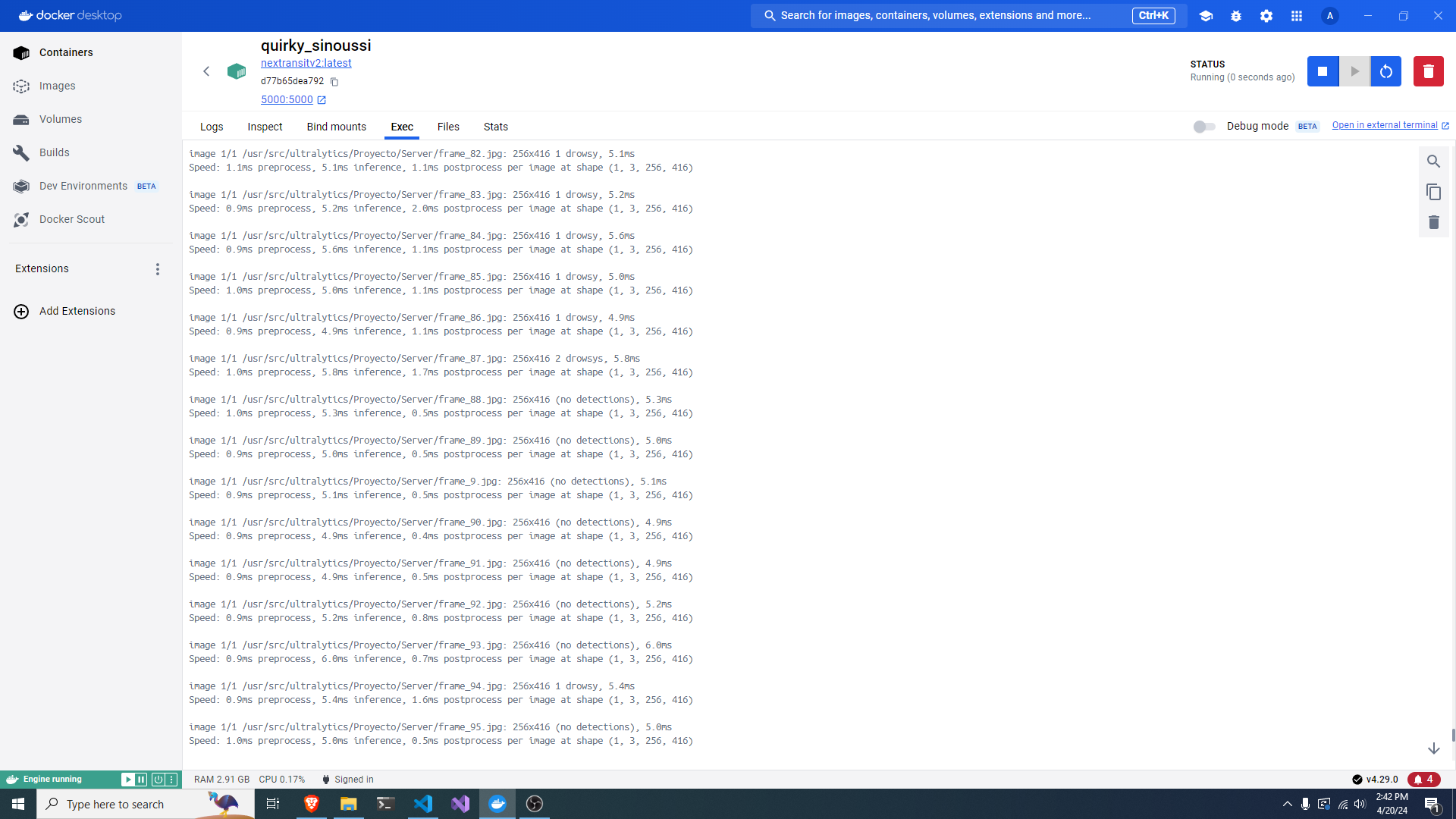1456x819 pixels.
Task: Search within the terminal output
Action: [x=1433, y=162]
